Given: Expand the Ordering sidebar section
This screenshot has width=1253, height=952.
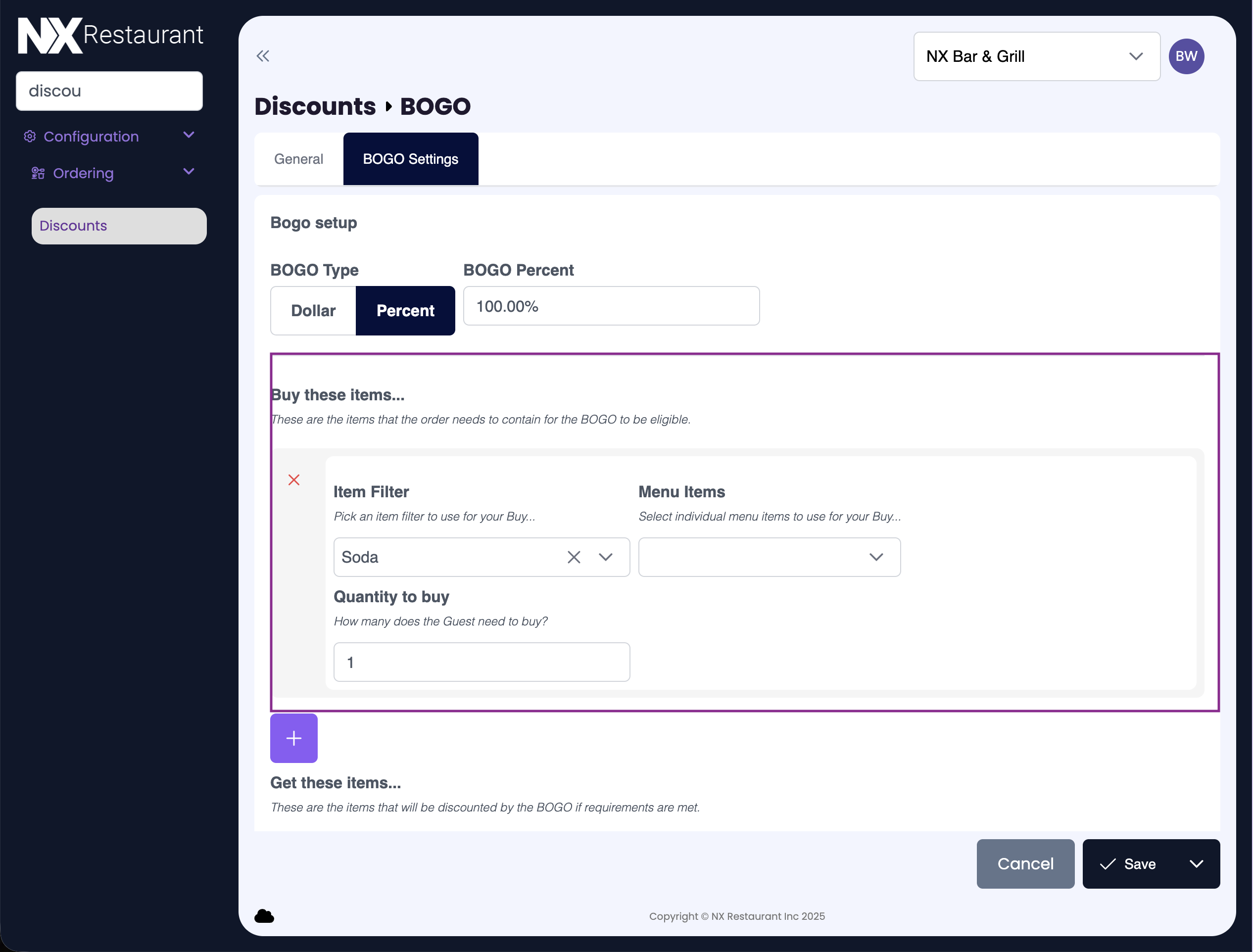Looking at the screenshot, I should (x=189, y=172).
